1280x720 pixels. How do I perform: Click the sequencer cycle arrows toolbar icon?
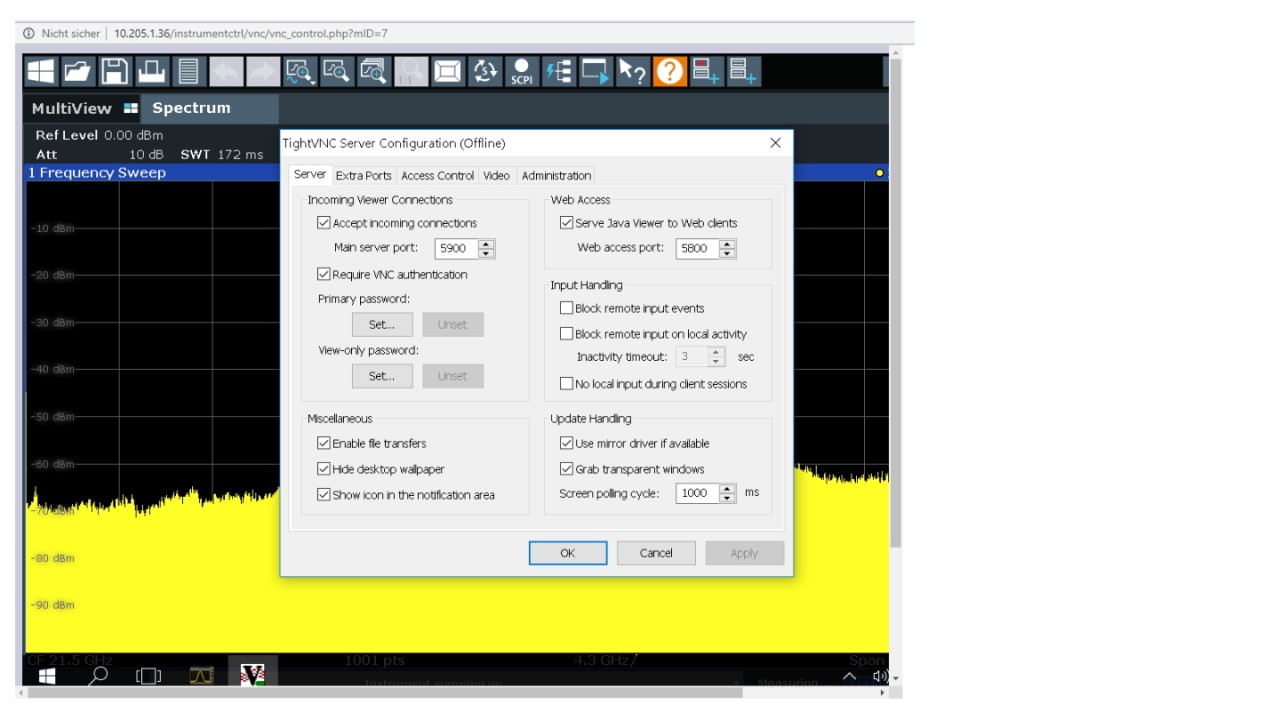[x=485, y=71]
